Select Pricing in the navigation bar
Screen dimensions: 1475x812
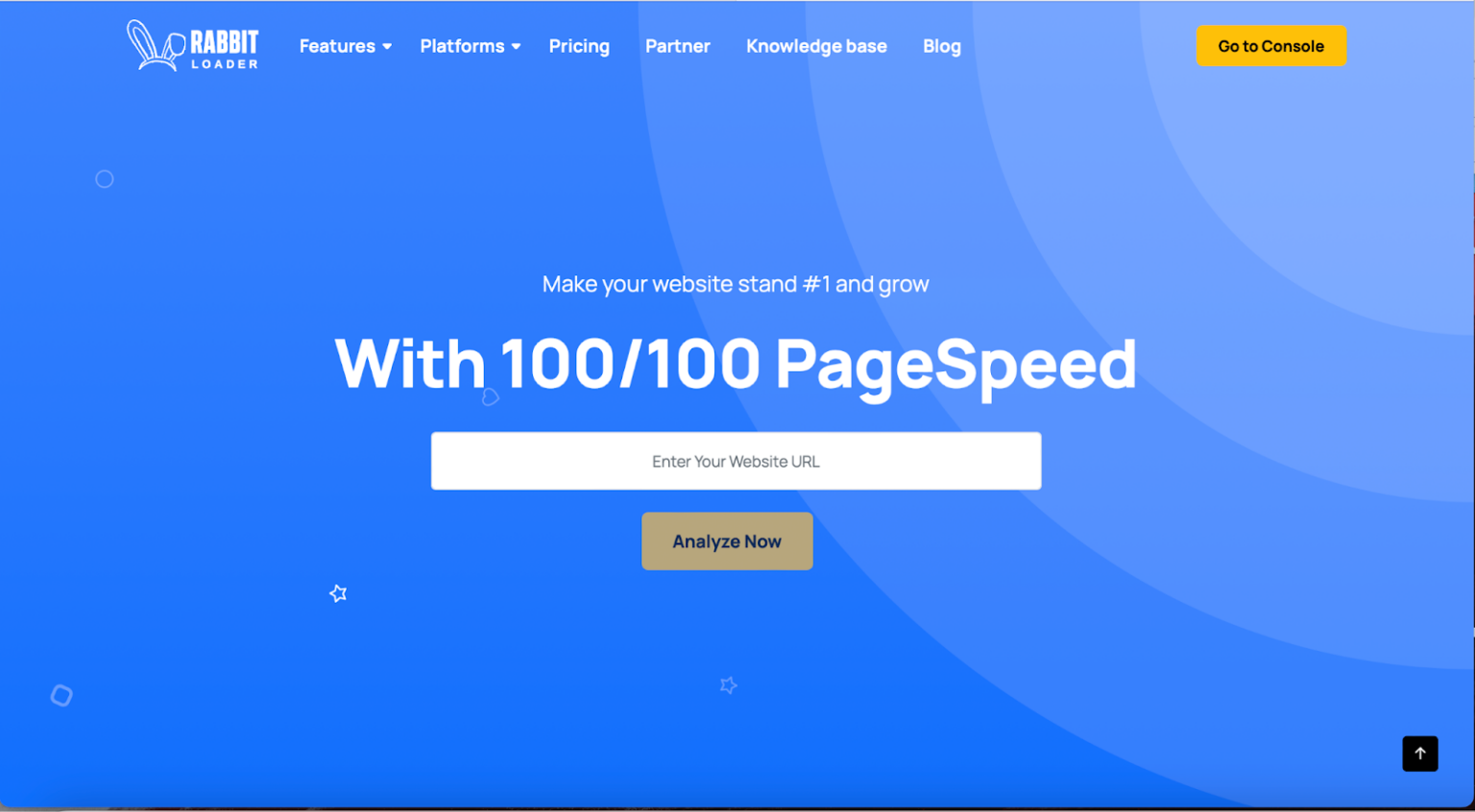(x=579, y=46)
